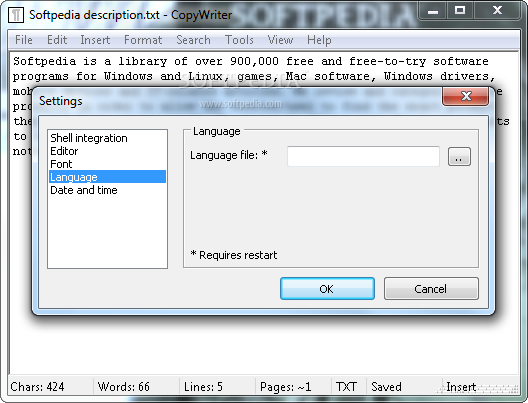This screenshot has width=528, height=403.
Task: Close the CopyWriter window
Action: pyautogui.click(x=497, y=11)
